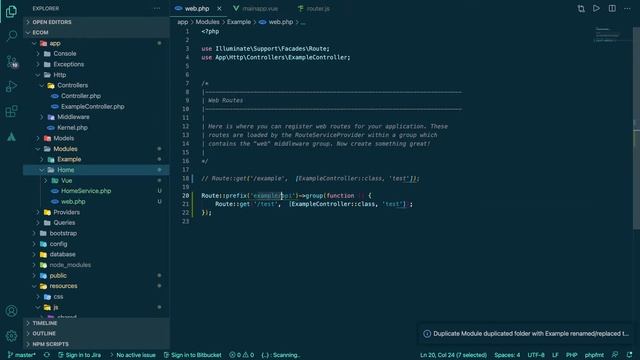Open ExampleController.php file
The image size is (640, 360).
tap(96, 107)
